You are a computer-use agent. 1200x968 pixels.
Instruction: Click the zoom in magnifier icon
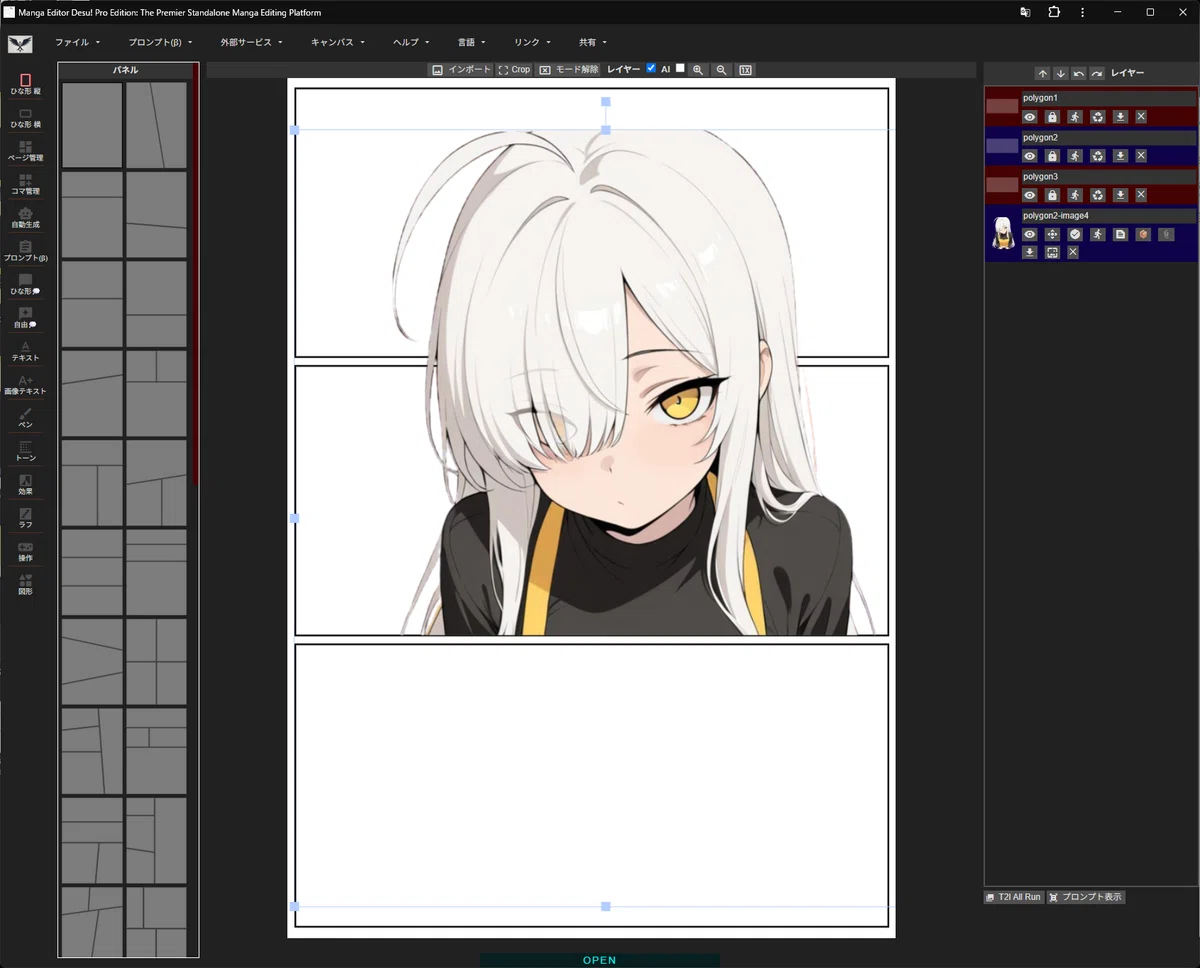[698, 70]
